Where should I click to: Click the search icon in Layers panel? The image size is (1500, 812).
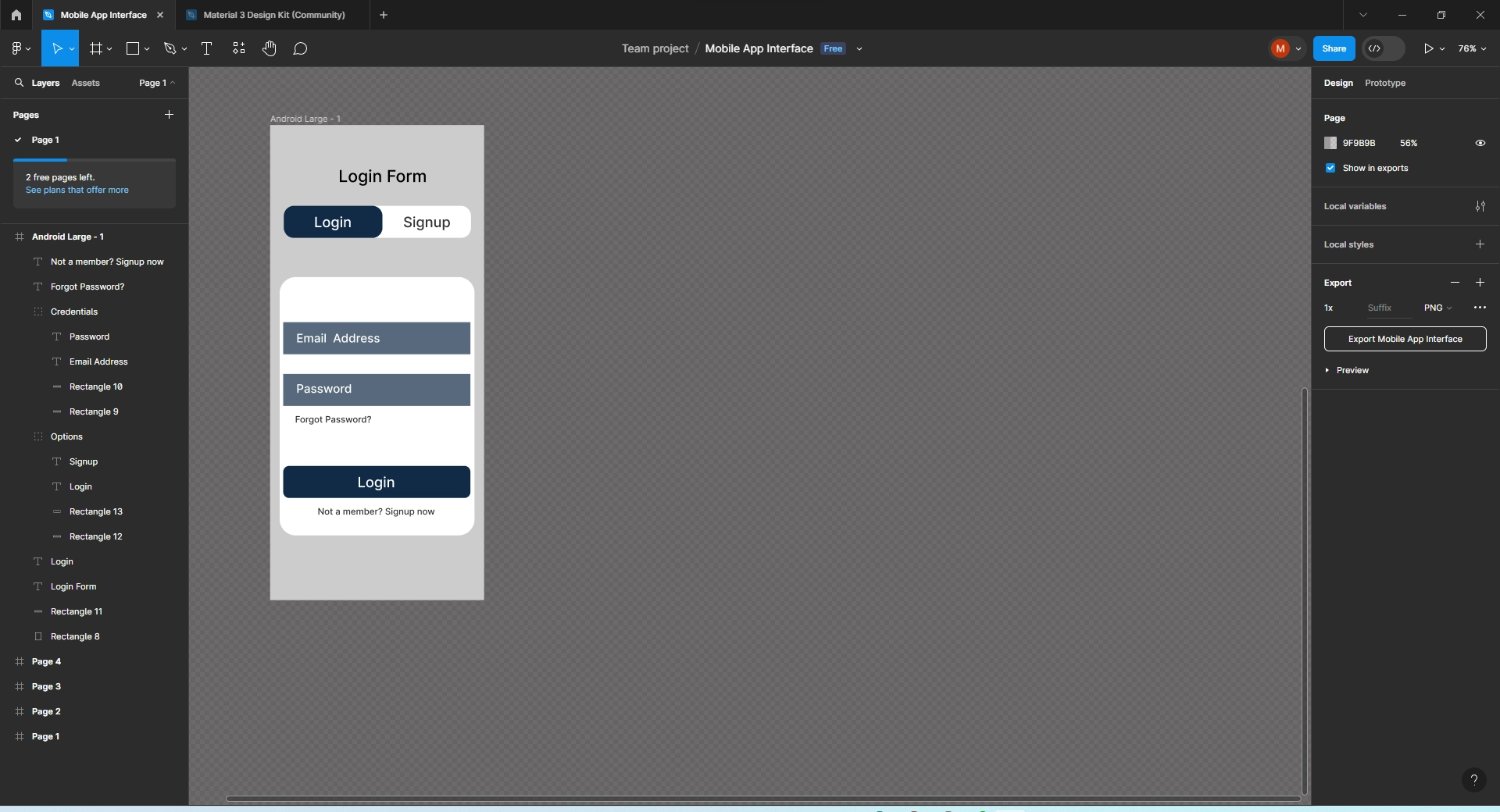19,82
